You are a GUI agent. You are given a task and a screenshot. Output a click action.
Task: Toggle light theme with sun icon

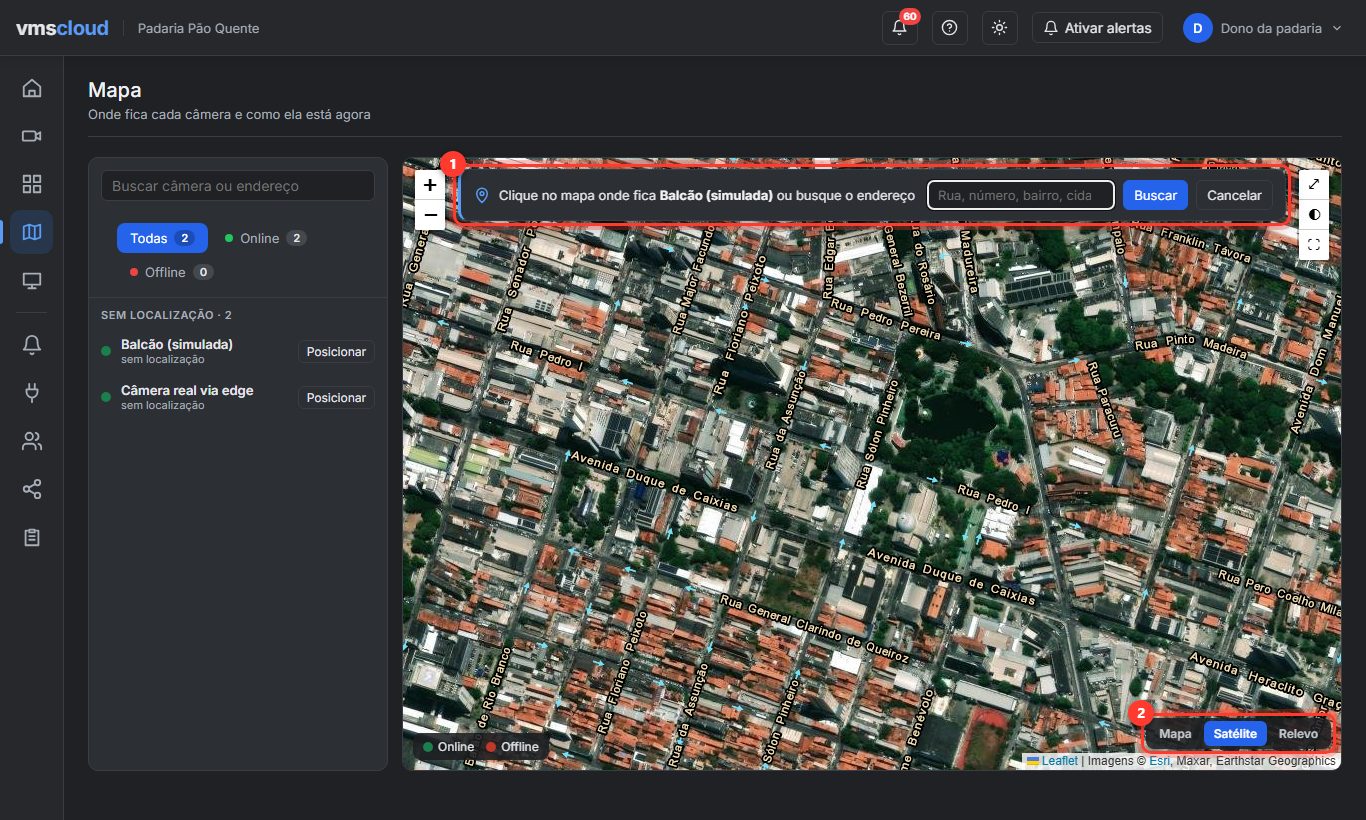tap(1000, 28)
